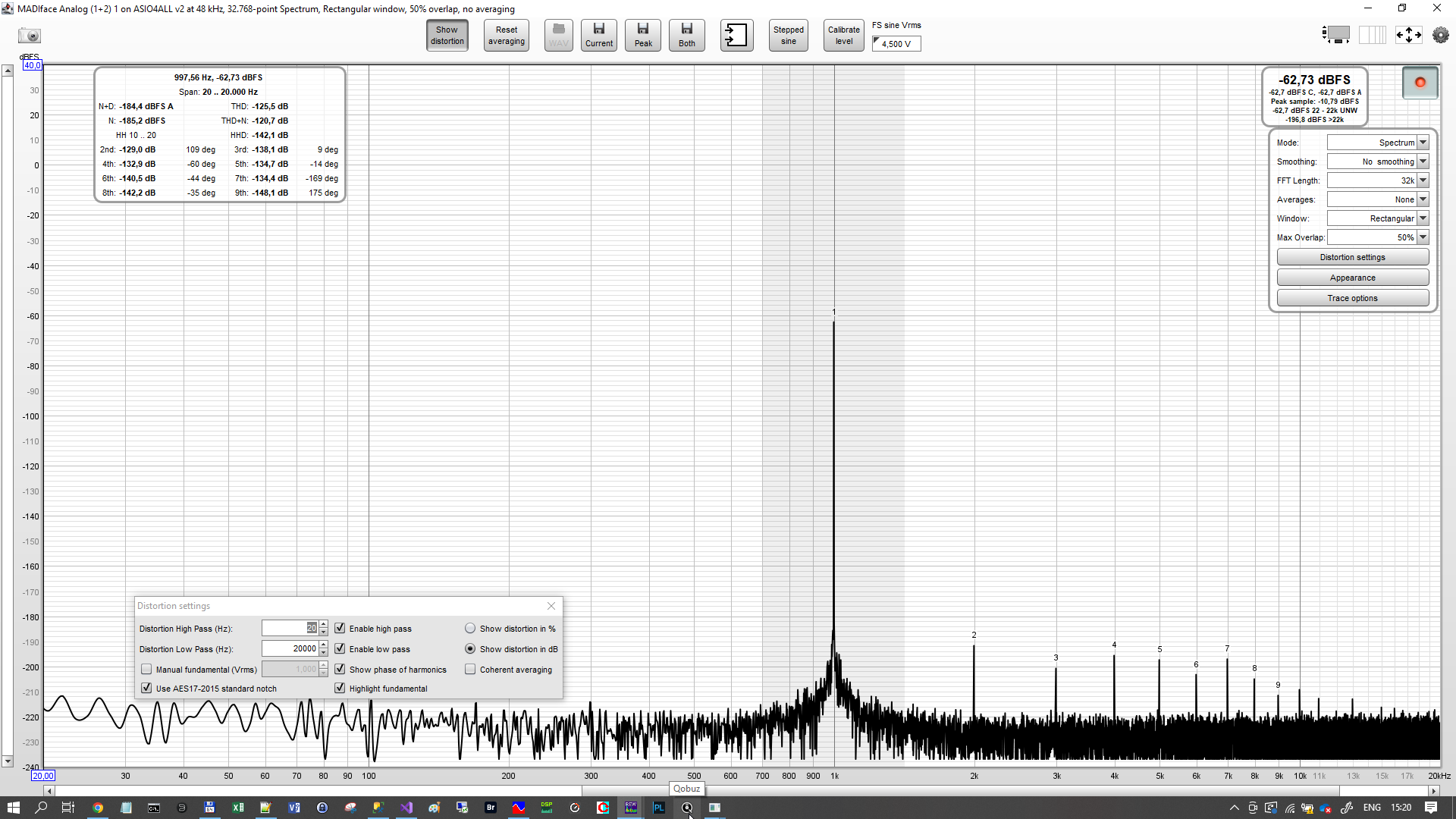Click the graph limits arrows icon
This screenshot has width=1456, height=819.
[1408, 35]
